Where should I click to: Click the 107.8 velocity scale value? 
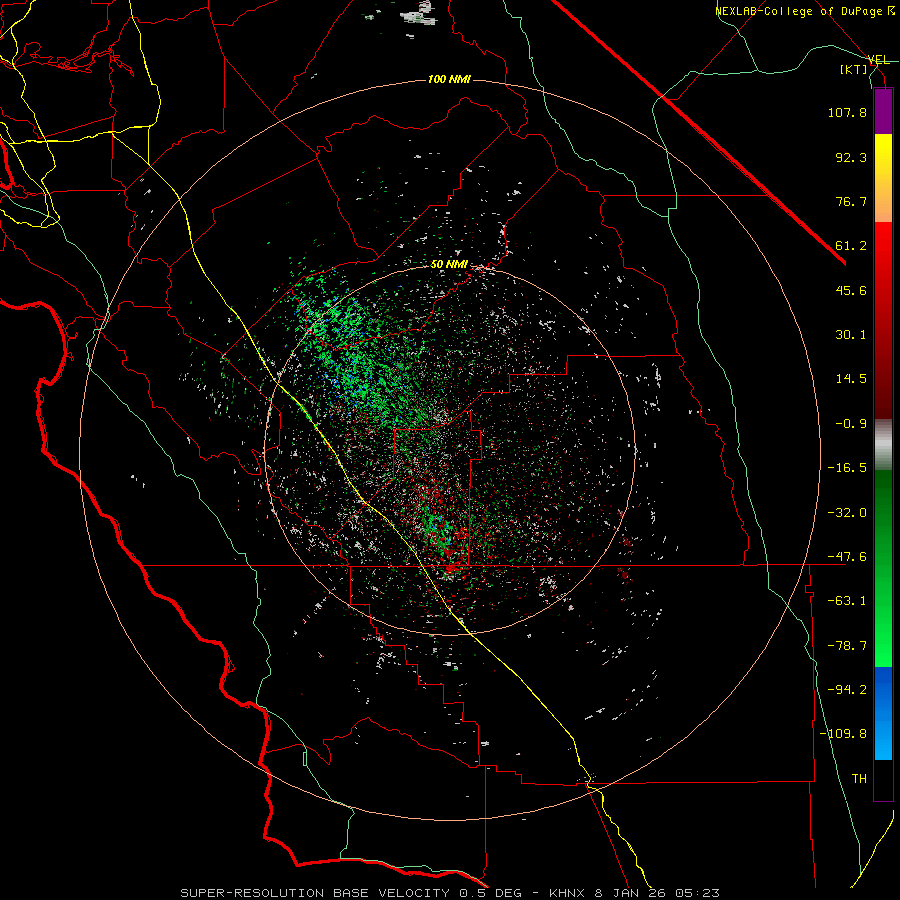pos(847,112)
